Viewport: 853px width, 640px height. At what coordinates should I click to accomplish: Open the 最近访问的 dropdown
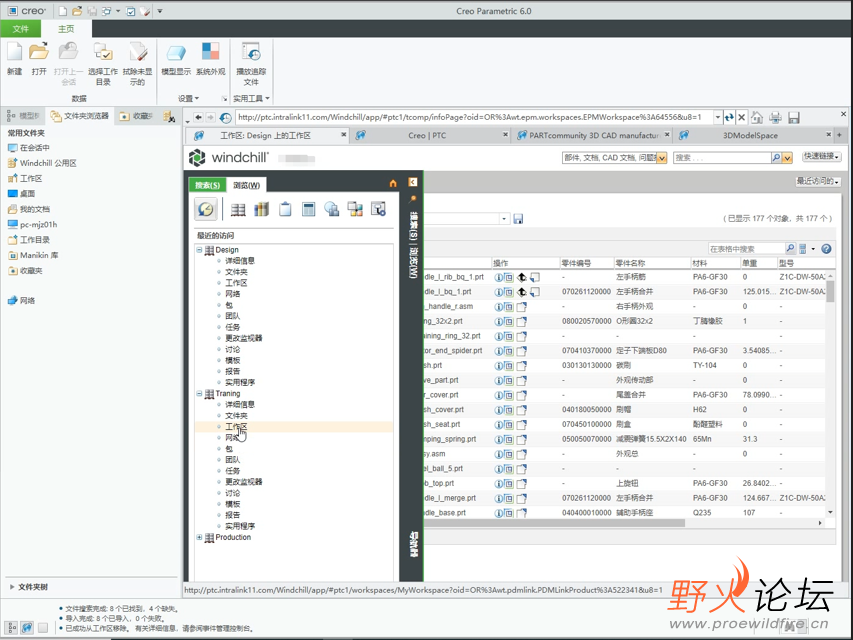pos(817,181)
